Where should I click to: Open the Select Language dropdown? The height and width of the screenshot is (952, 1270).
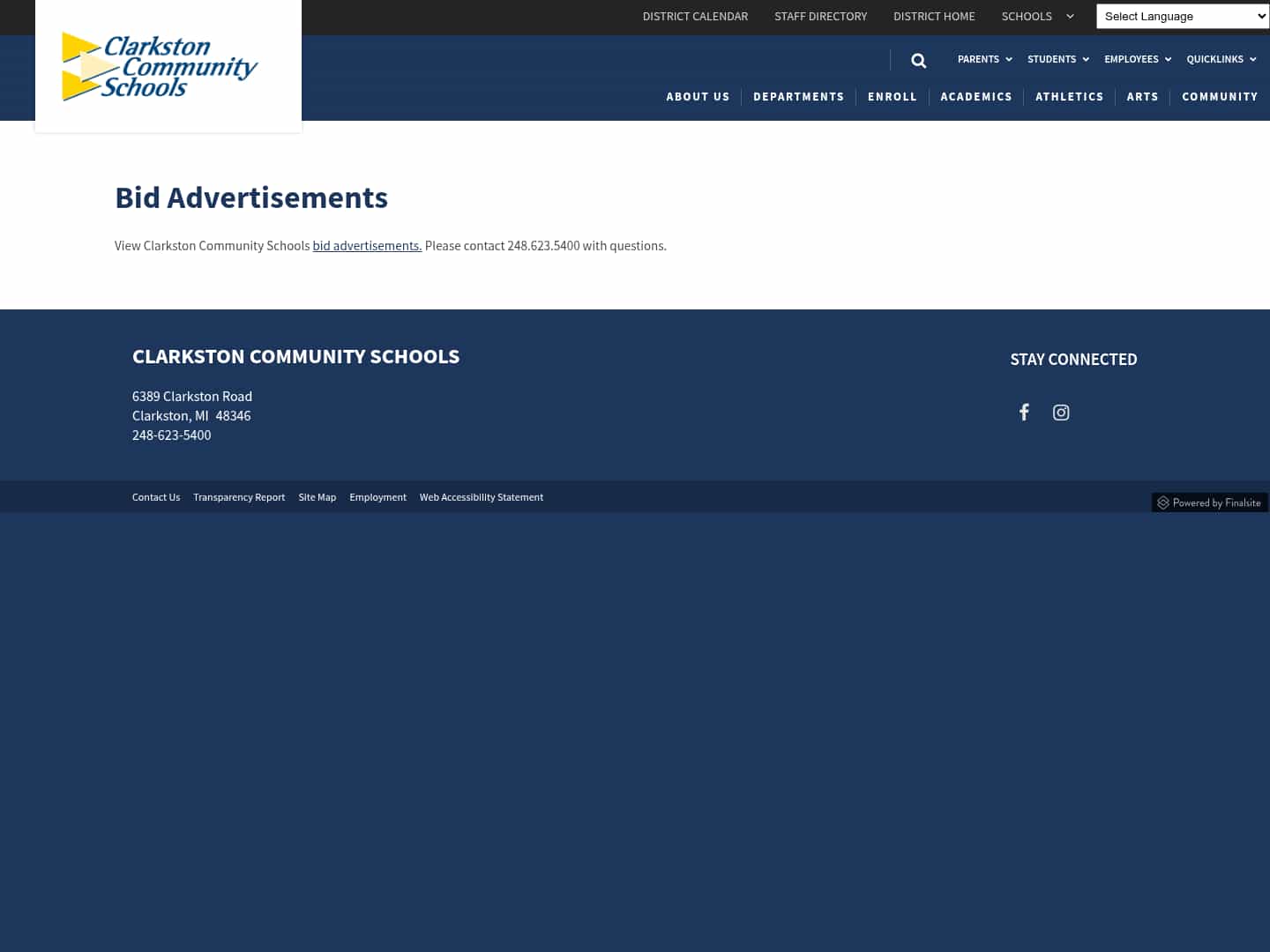point(1182,16)
